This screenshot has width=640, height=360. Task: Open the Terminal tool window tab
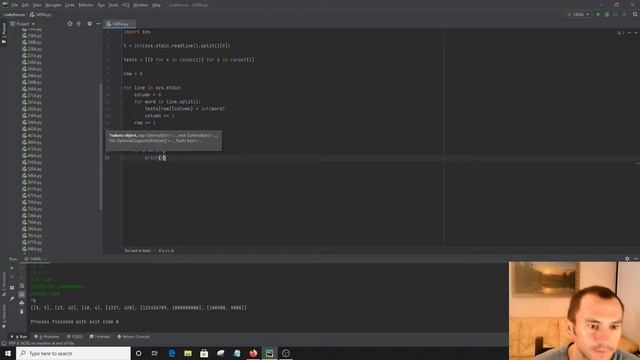tap(100, 337)
